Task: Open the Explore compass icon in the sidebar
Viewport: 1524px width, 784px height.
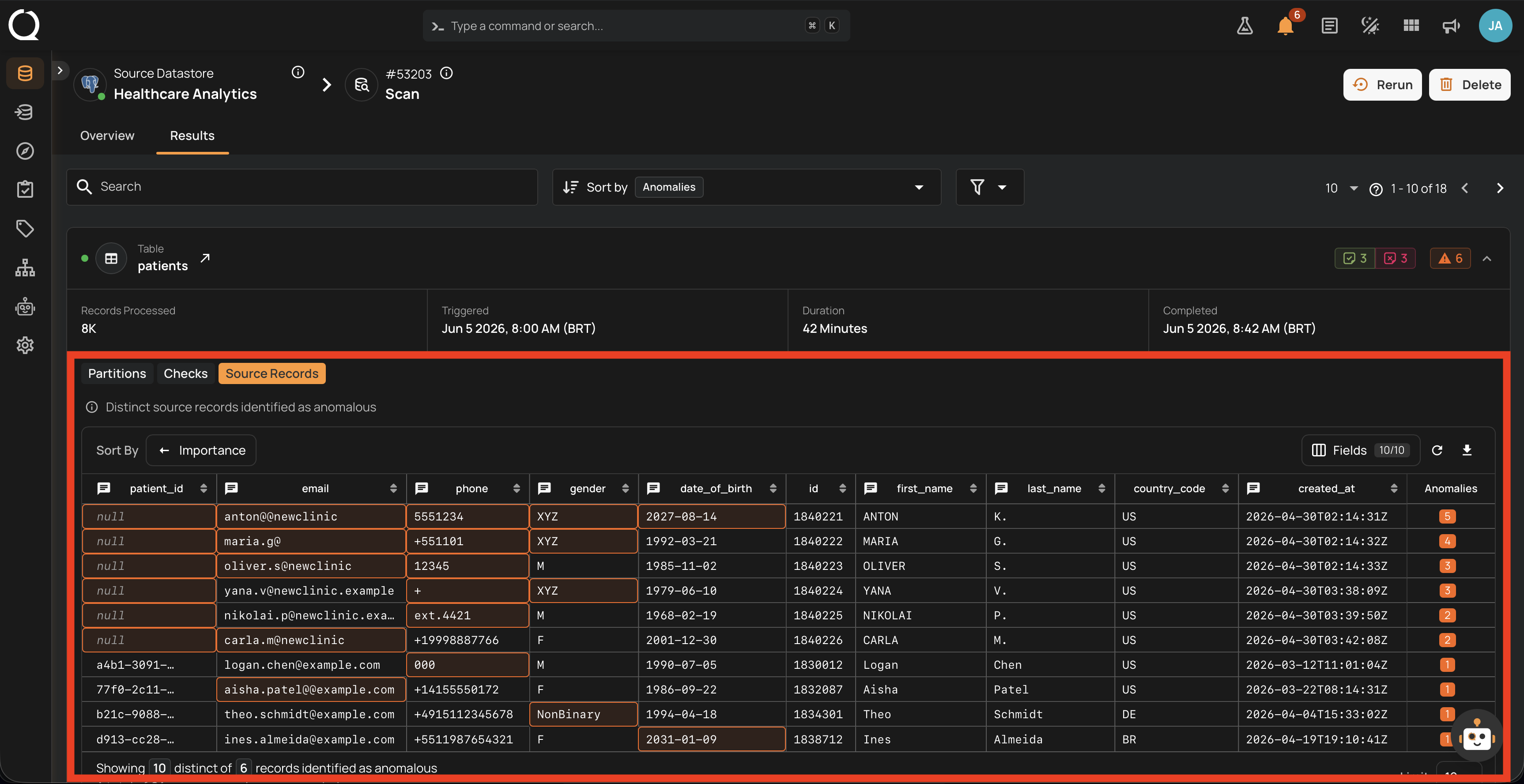Action: click(25, 151)
